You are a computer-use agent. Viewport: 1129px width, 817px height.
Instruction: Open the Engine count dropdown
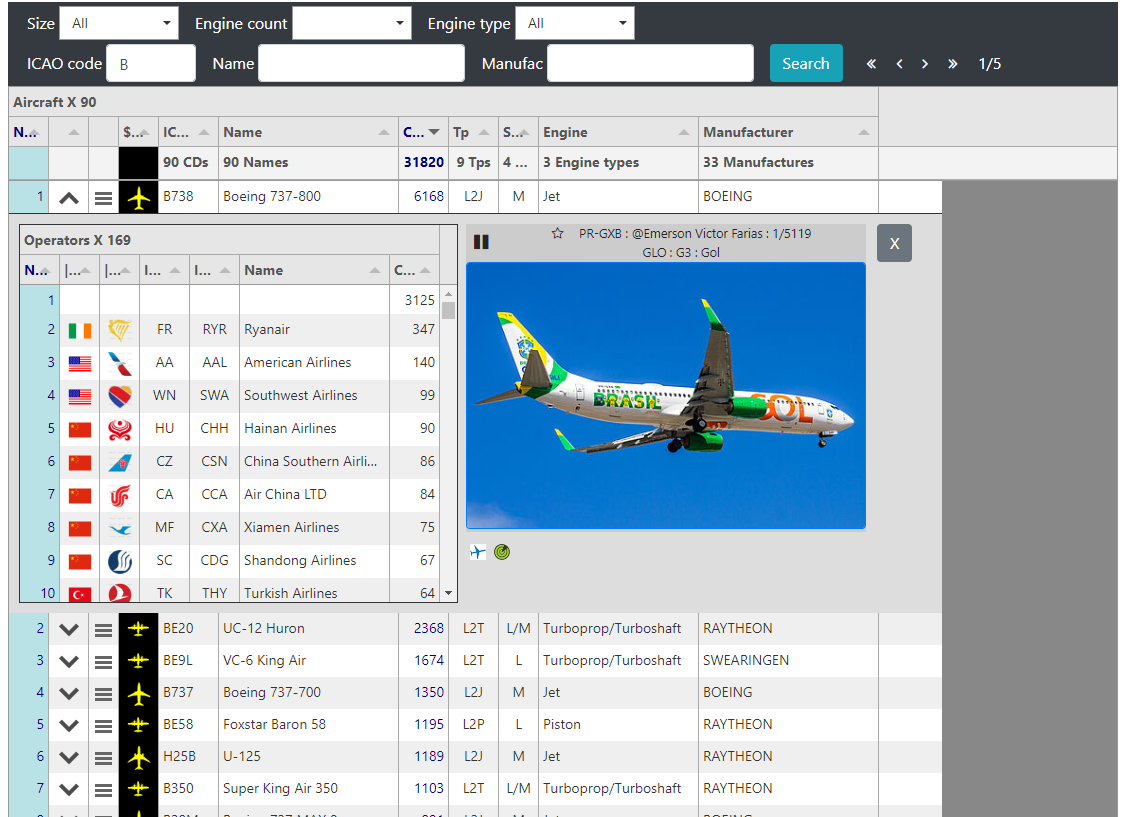coord(352,23)
